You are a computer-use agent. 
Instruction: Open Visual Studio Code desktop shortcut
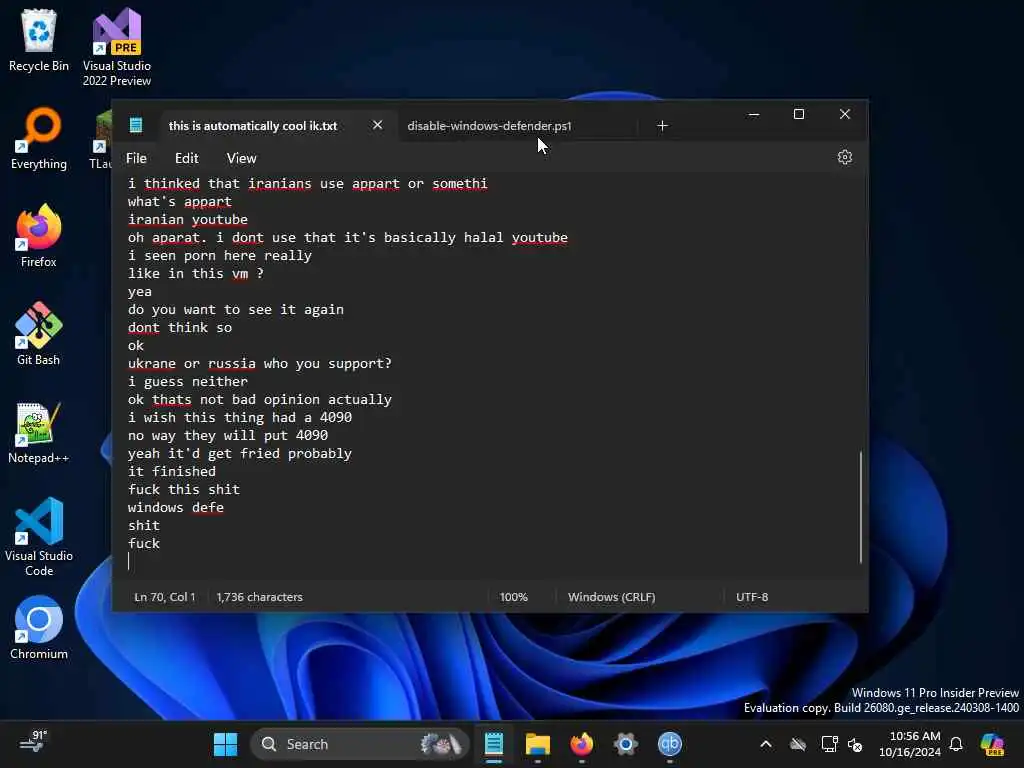click(39, 537)
